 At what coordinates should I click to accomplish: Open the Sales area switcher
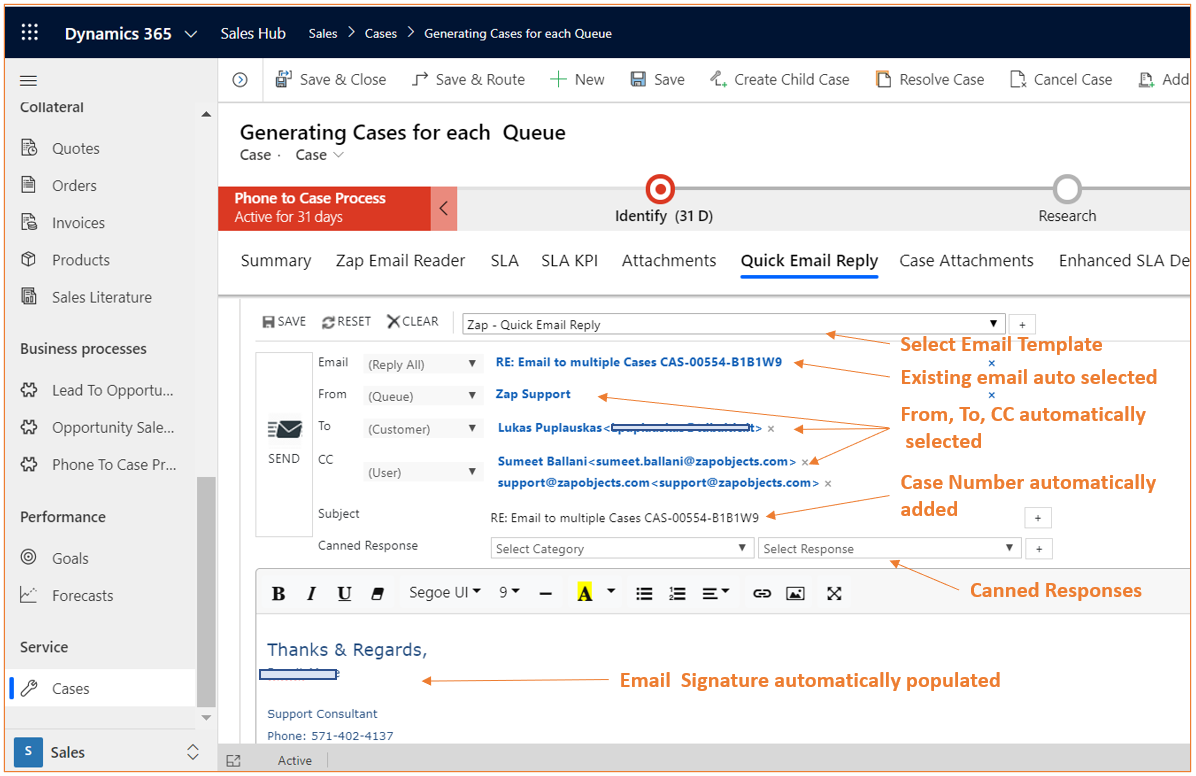tap(107, 752)
